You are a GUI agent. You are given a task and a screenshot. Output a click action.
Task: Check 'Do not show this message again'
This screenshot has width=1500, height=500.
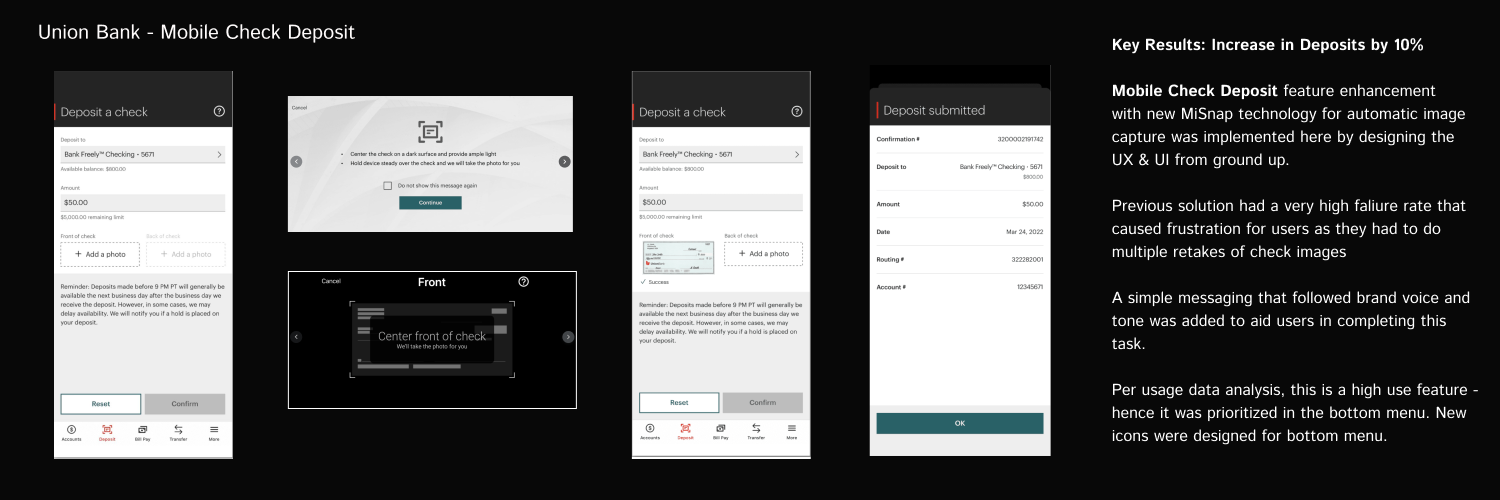click(x=388, y=185)
